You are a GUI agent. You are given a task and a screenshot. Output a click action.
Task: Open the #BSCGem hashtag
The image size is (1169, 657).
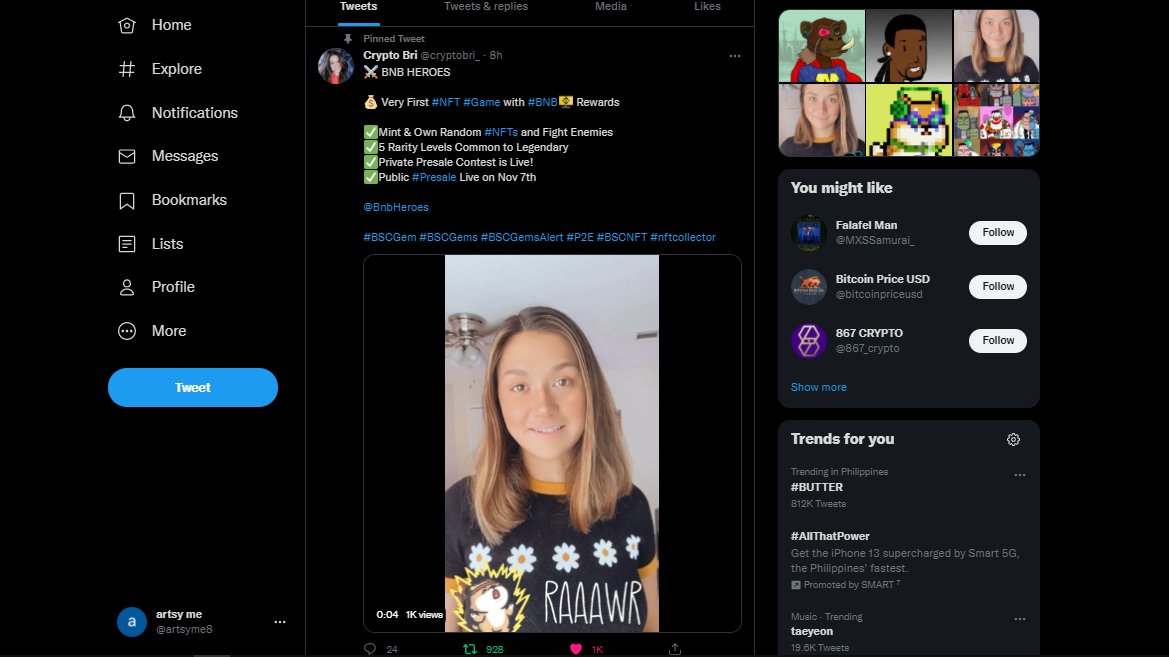tap(390, 237)
